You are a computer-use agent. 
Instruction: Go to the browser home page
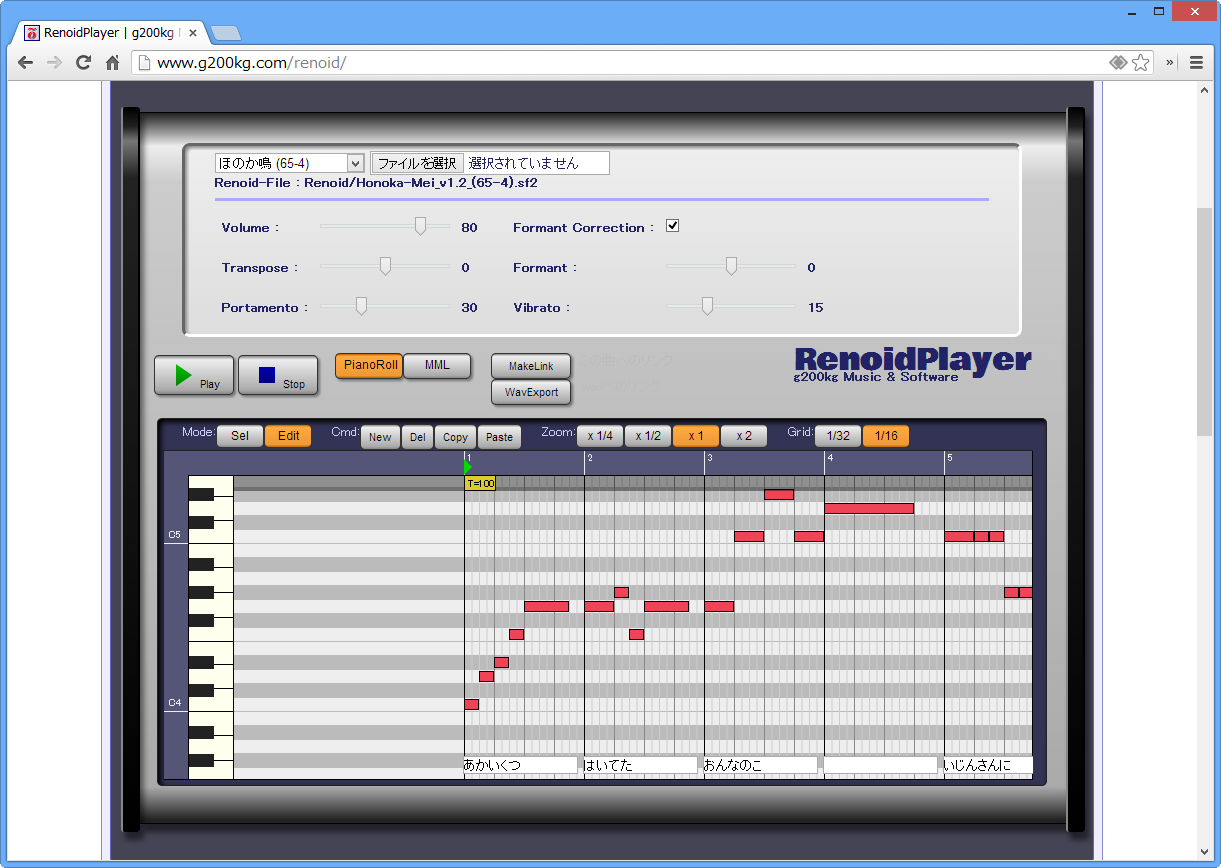pyautogui.click(x=113, y=62)
